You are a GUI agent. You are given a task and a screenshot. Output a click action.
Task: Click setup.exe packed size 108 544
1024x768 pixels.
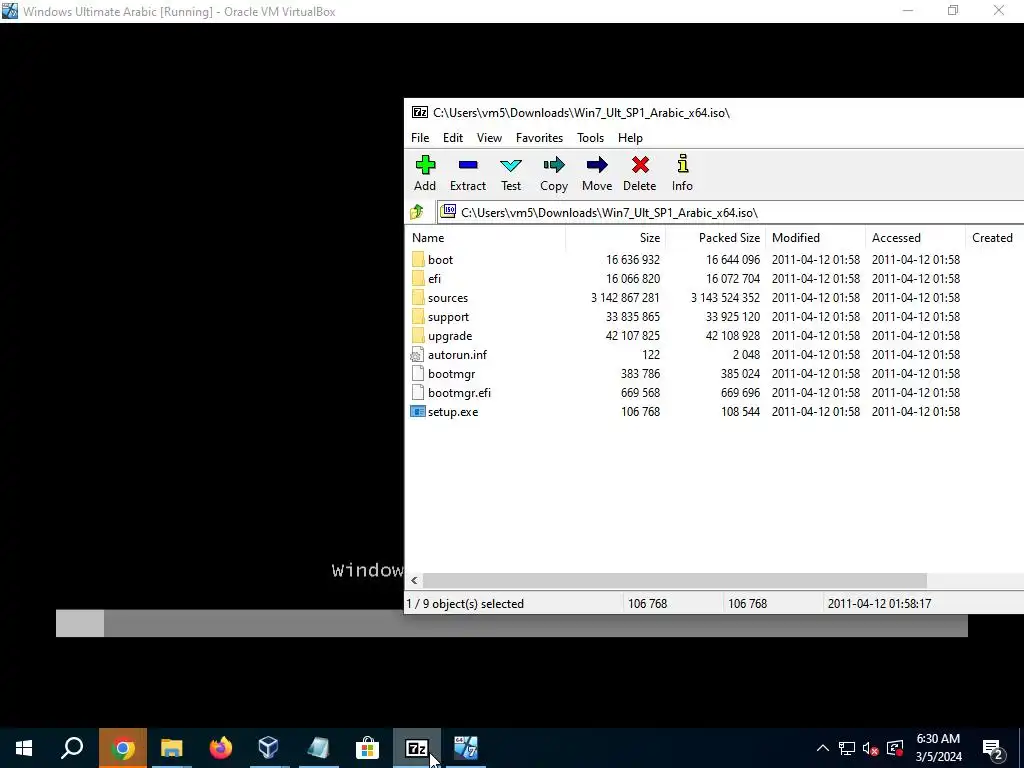[x=740, y=412]
